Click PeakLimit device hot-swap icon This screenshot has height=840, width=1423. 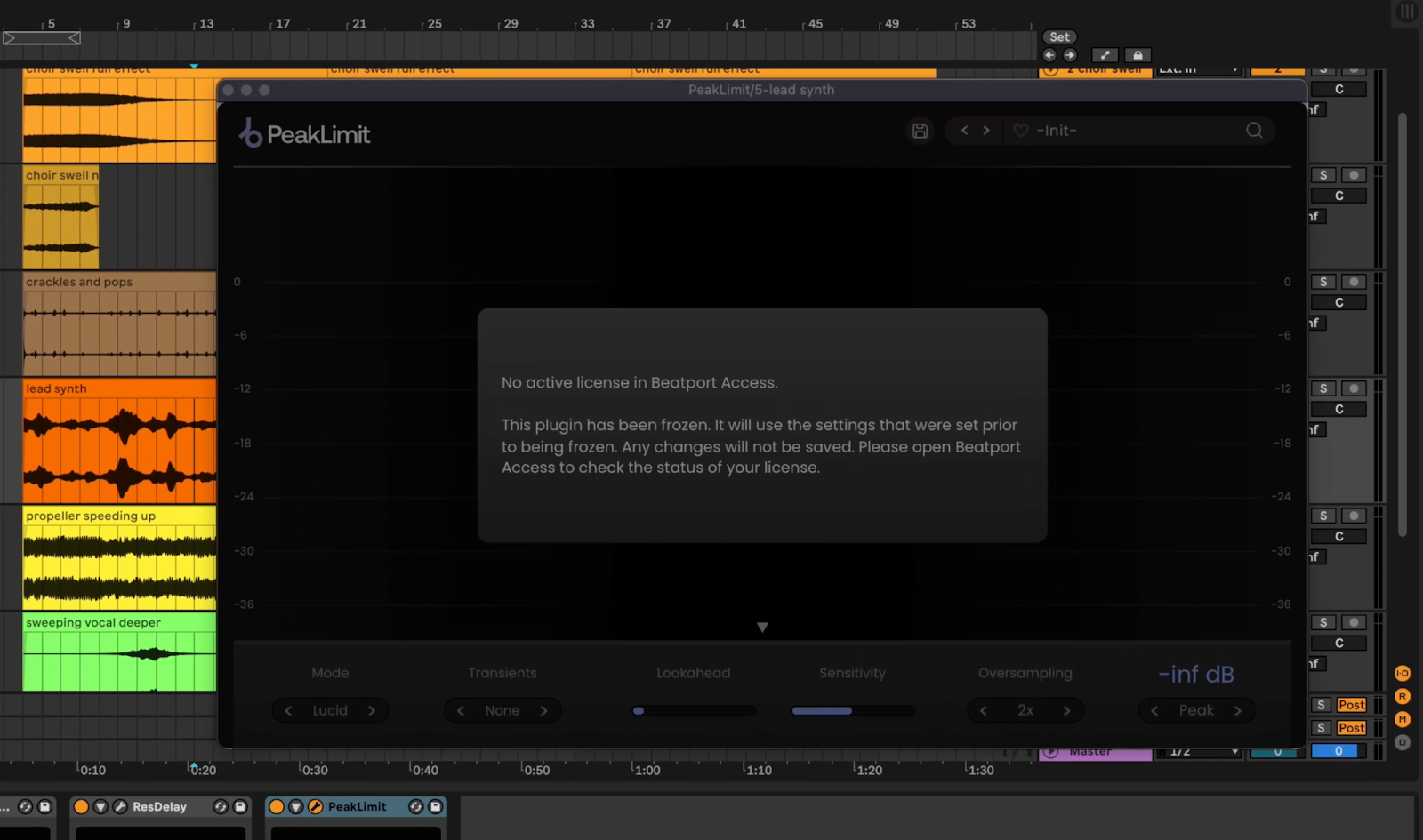tap(416, 807)
